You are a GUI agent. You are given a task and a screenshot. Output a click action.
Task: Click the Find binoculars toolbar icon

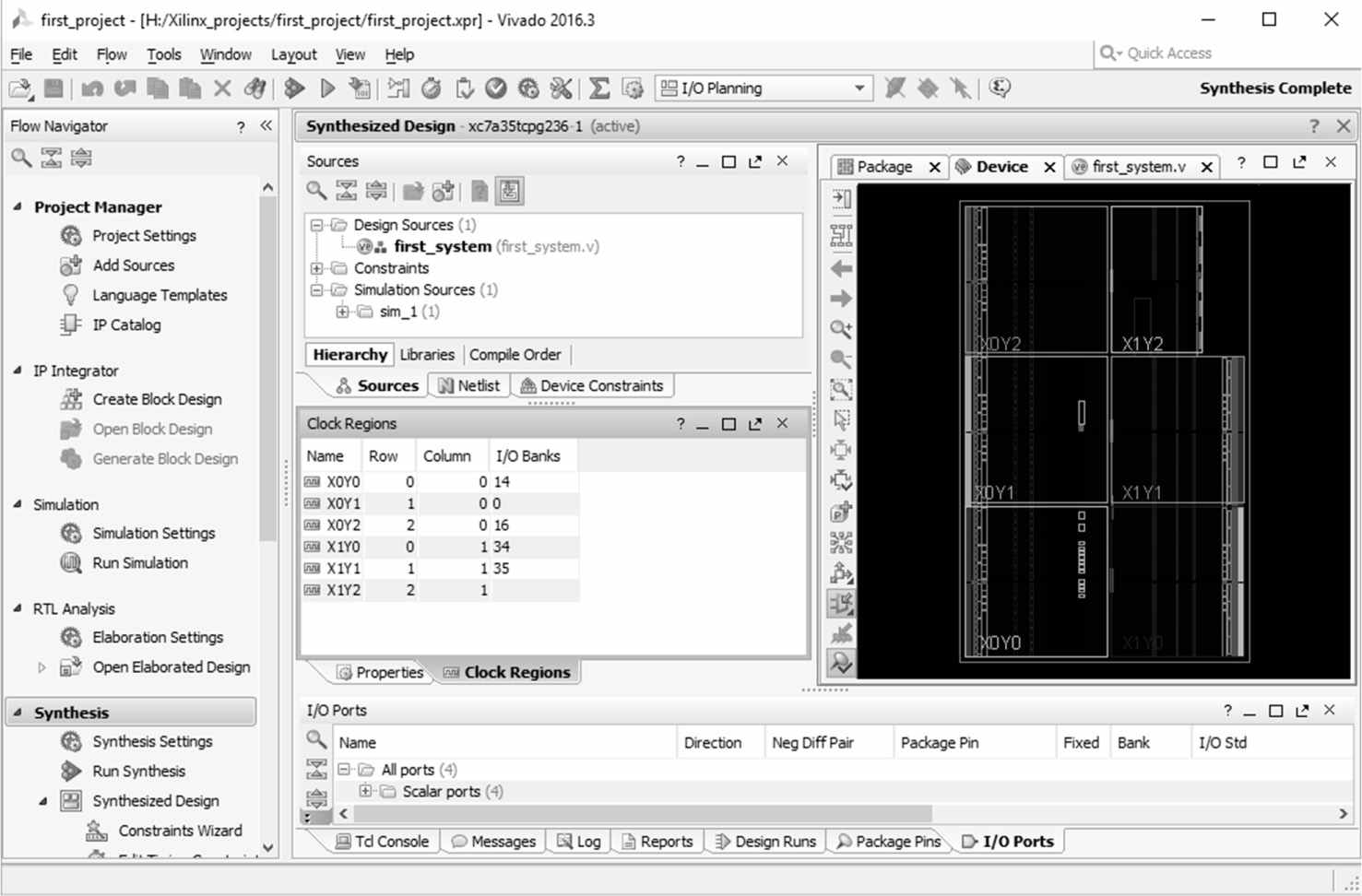pyautogui.click(x=255, y=88)
